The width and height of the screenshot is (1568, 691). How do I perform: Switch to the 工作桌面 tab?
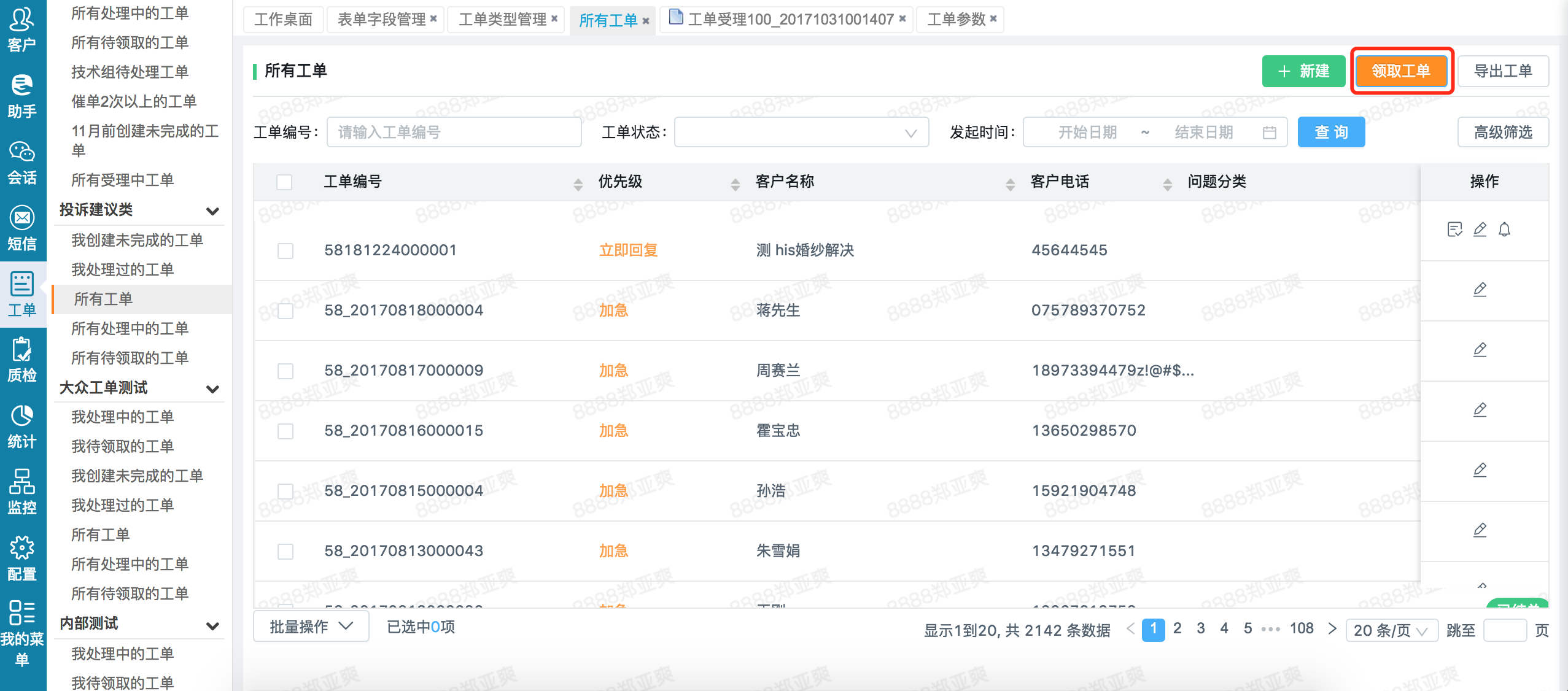[284, 20]
